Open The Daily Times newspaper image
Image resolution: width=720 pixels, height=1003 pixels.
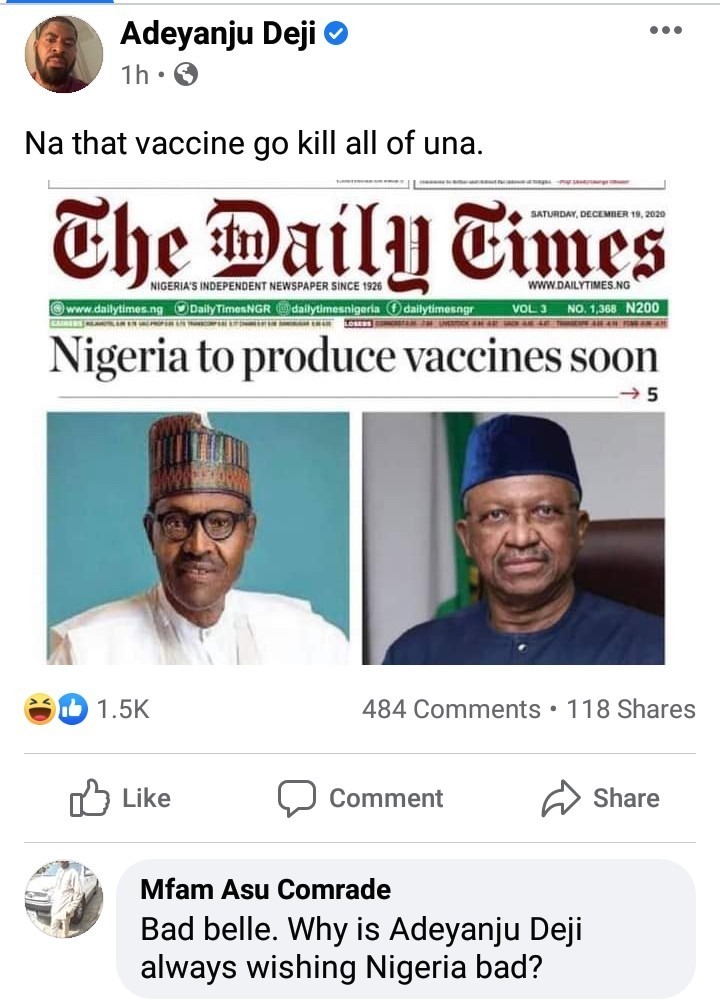click(356, 422)
